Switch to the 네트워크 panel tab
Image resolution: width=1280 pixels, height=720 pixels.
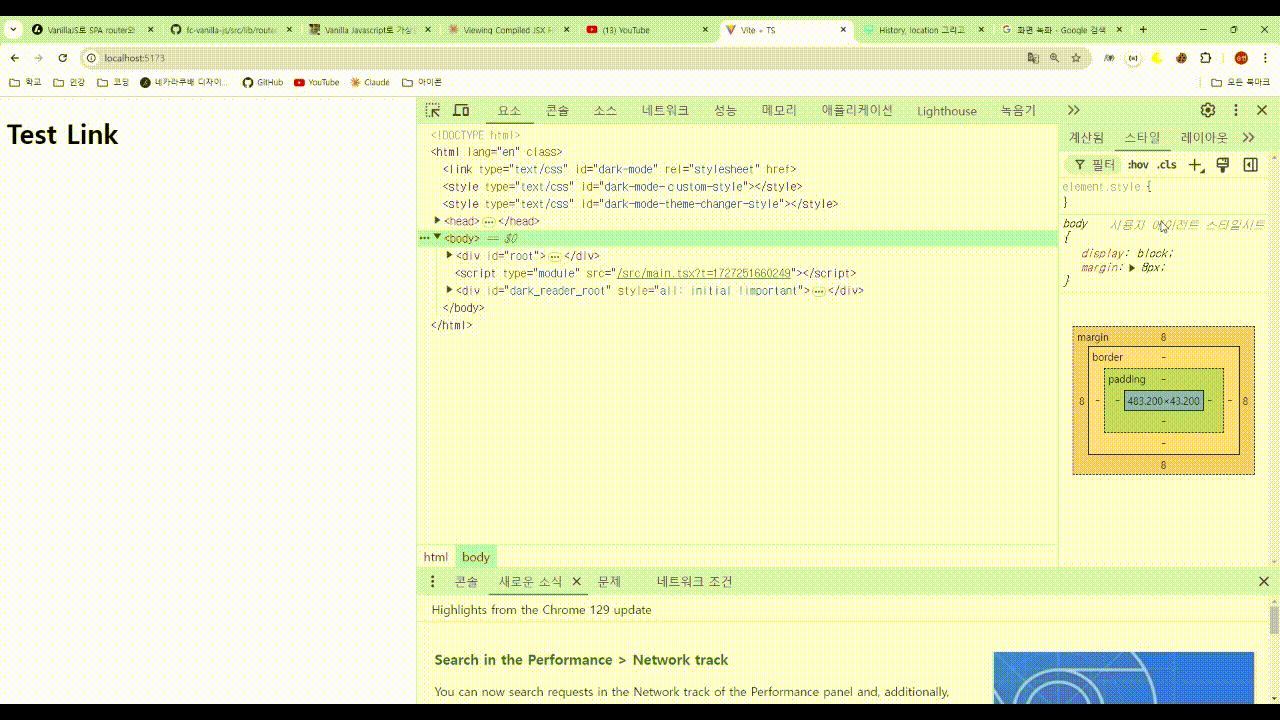coord(665,110)
